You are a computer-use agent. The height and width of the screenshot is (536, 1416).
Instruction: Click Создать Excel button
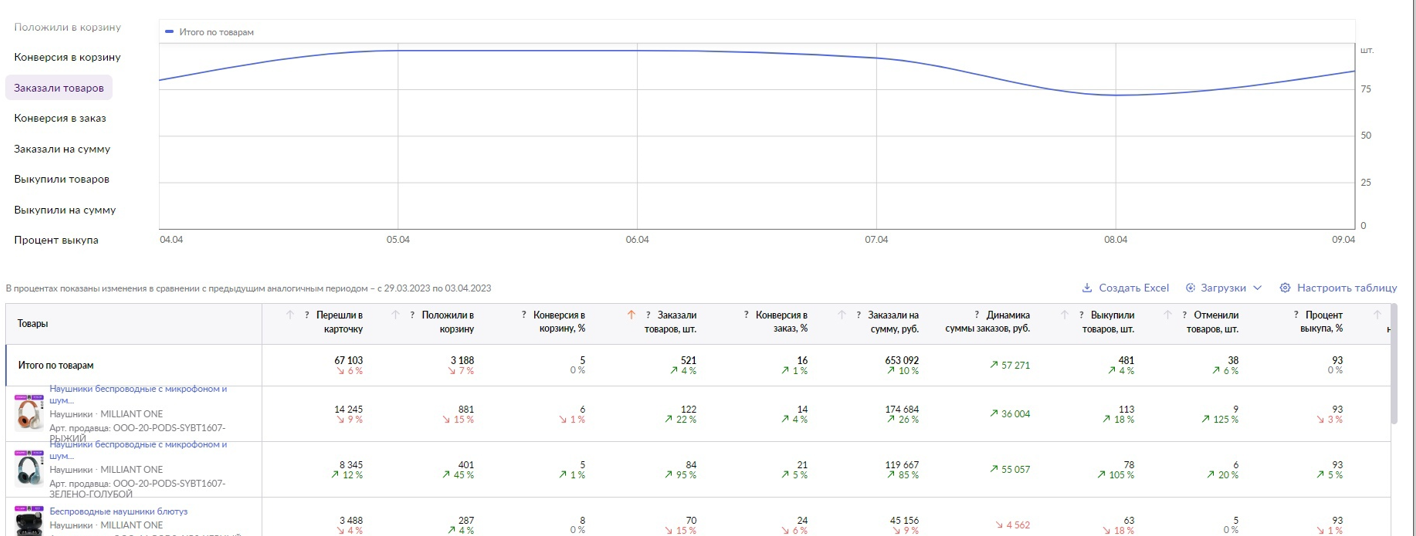point(1125,288)
